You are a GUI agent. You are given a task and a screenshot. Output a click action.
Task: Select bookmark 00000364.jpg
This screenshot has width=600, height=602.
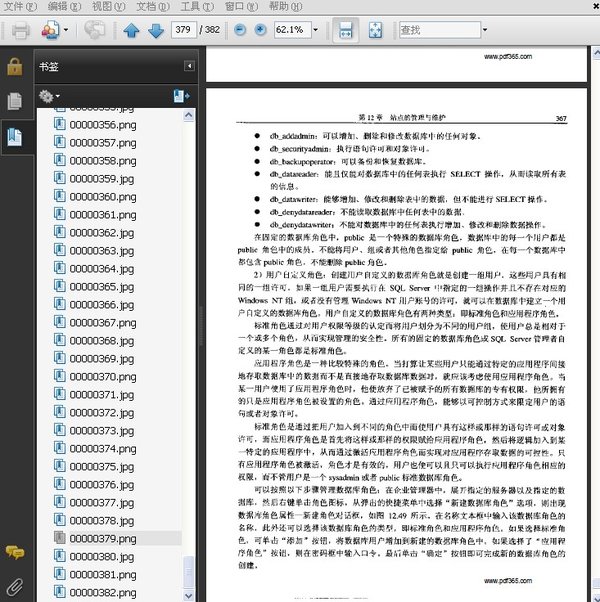[102, 269]
